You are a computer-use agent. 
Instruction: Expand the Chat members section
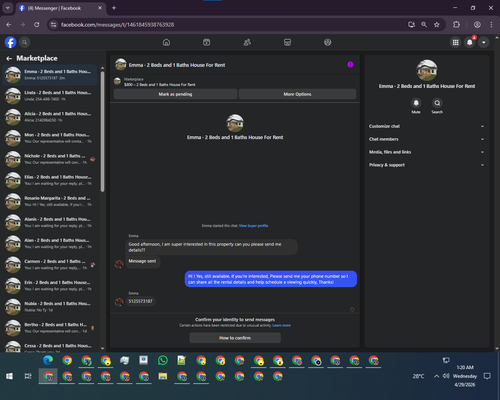tap(426, 139)
